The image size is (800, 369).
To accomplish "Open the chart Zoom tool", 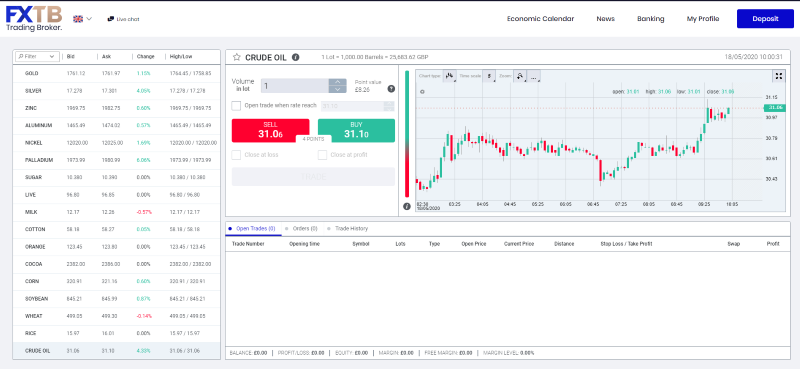I will coord(519,76).
